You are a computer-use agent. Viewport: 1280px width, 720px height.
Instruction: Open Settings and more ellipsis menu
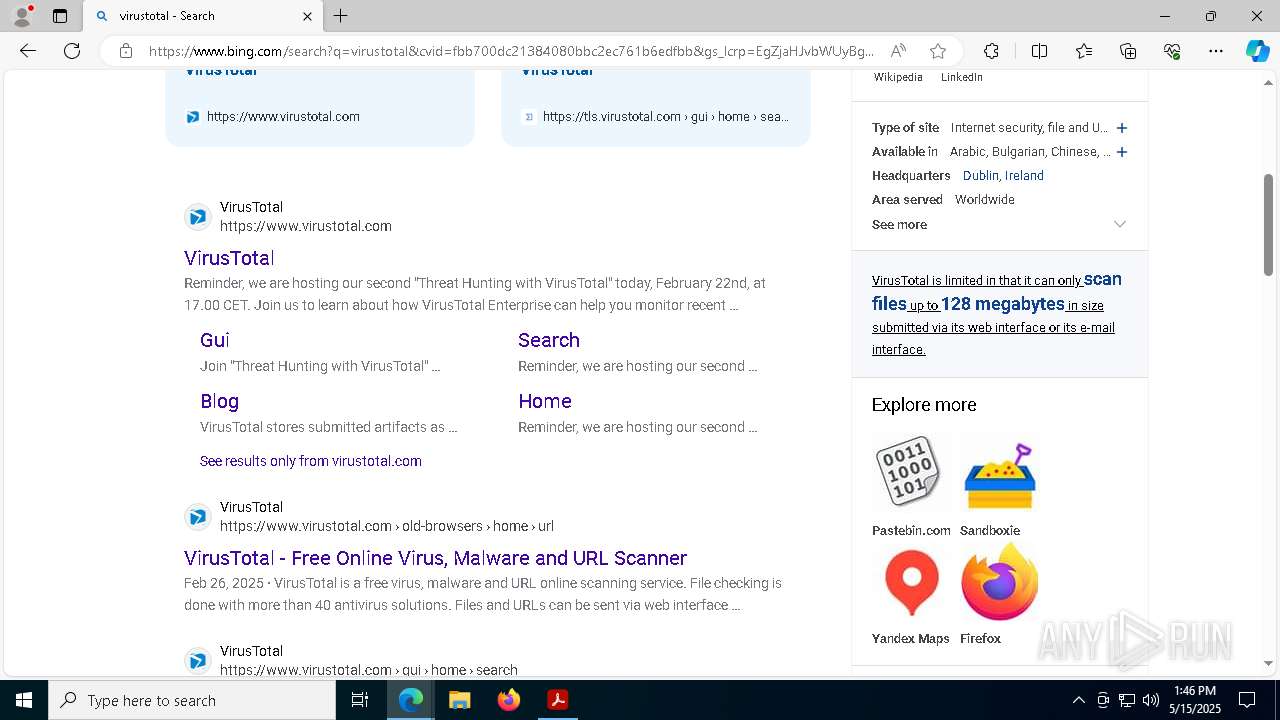pyautogui.click(x=1216, y=51)
